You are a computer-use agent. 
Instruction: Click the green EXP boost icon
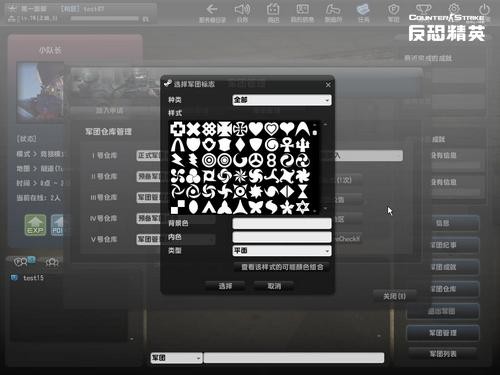[x=35, y=225]
